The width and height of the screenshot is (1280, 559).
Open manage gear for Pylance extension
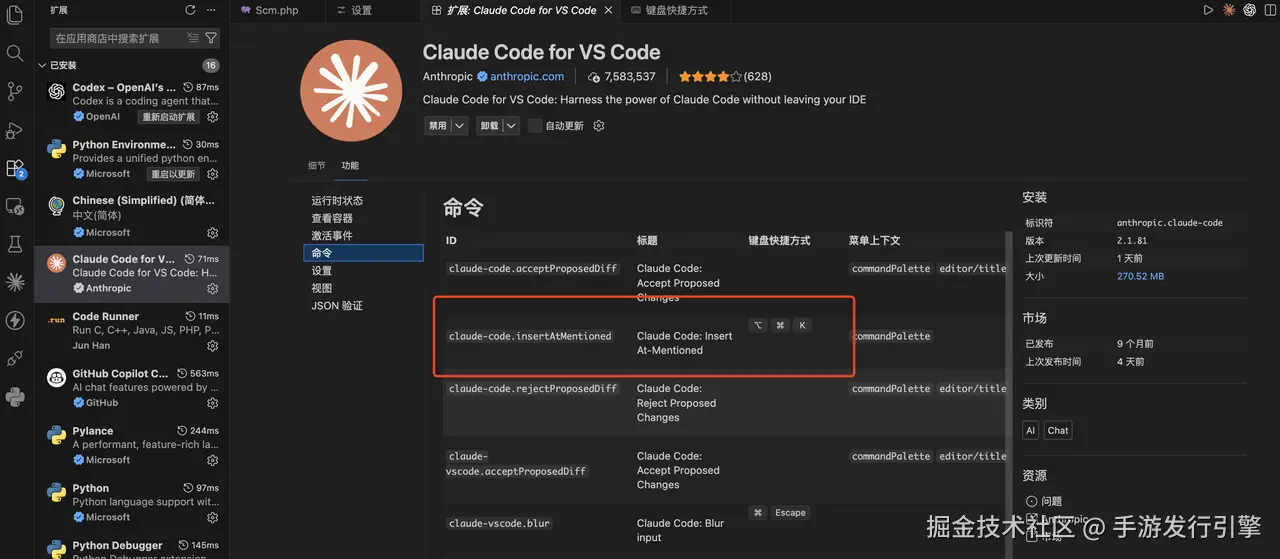click(x=212, y=460)
